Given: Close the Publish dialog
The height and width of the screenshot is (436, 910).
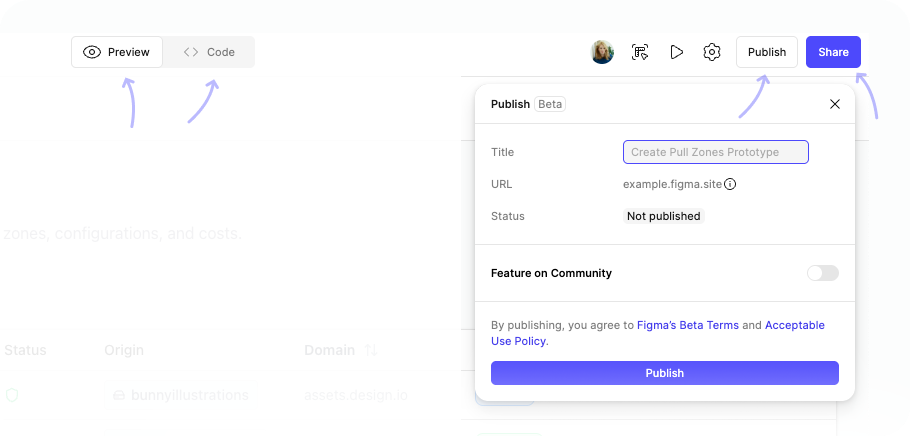Looking at the screenshot, I should (x=835, y=104).
